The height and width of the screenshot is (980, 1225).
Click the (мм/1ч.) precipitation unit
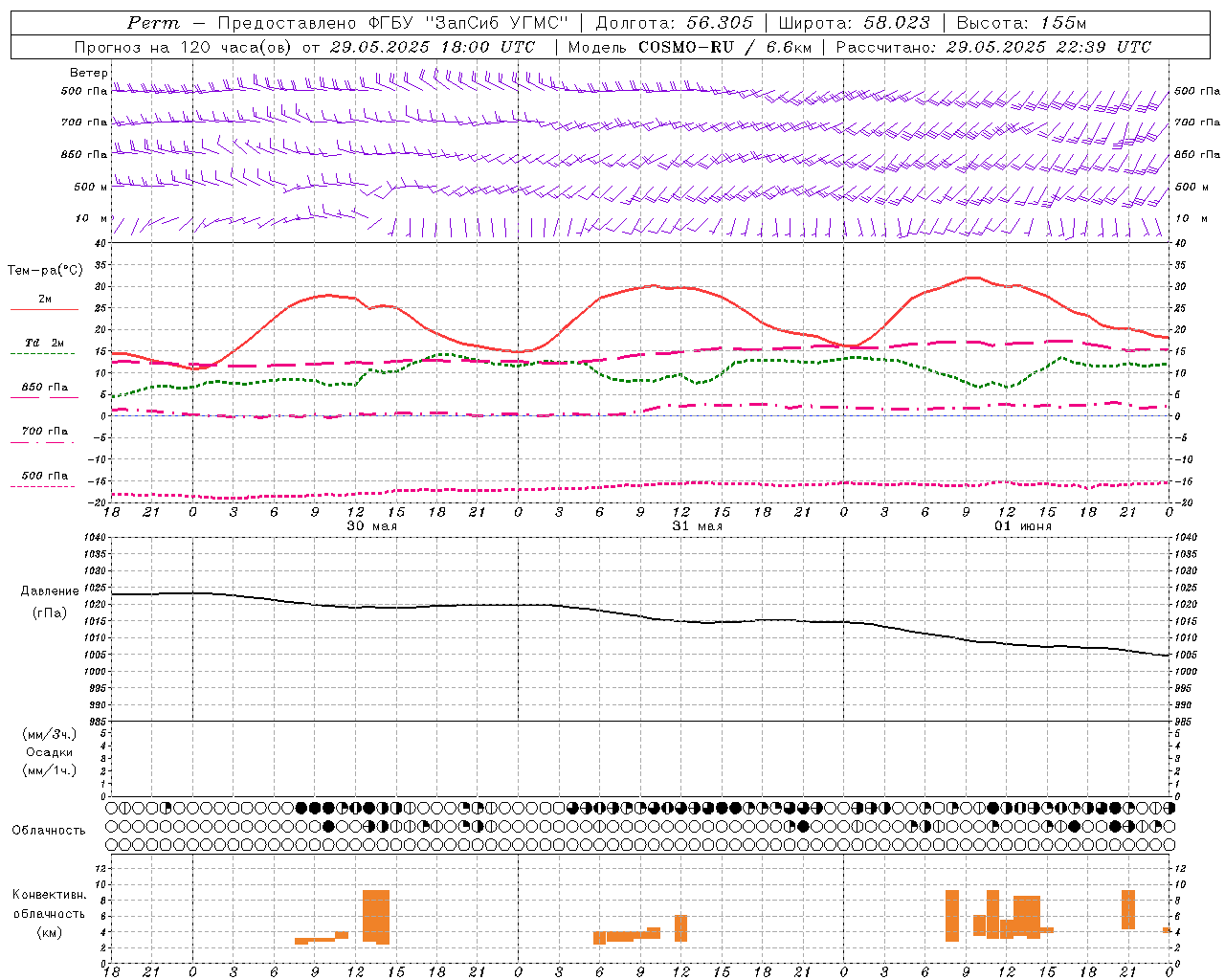tap(50, 770)
